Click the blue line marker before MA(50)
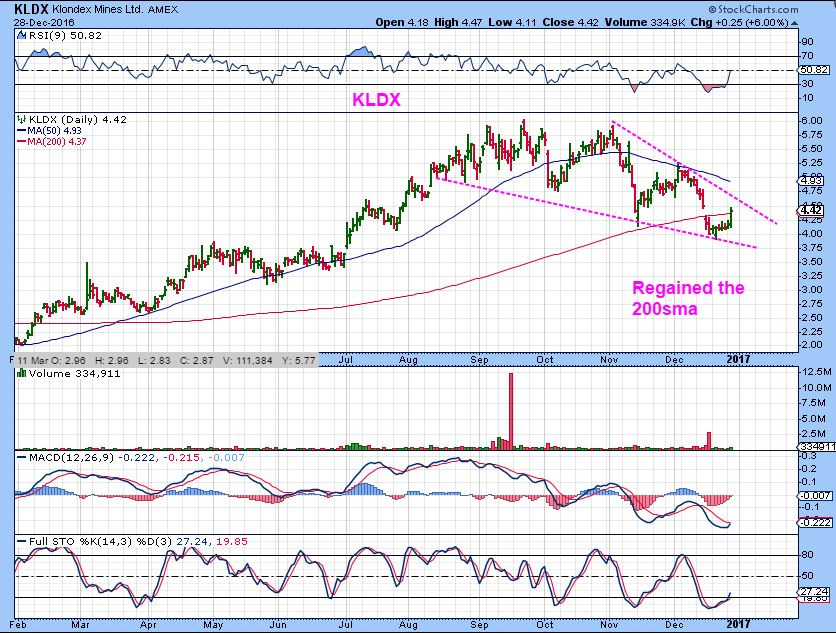Screen dimensions: 836x634 (22, 131)
